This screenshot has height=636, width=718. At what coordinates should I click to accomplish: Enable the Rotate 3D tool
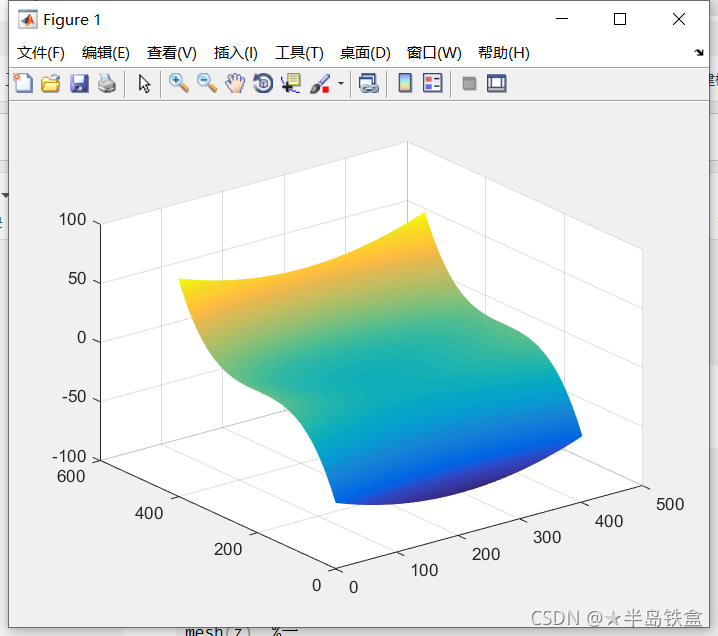263,84
